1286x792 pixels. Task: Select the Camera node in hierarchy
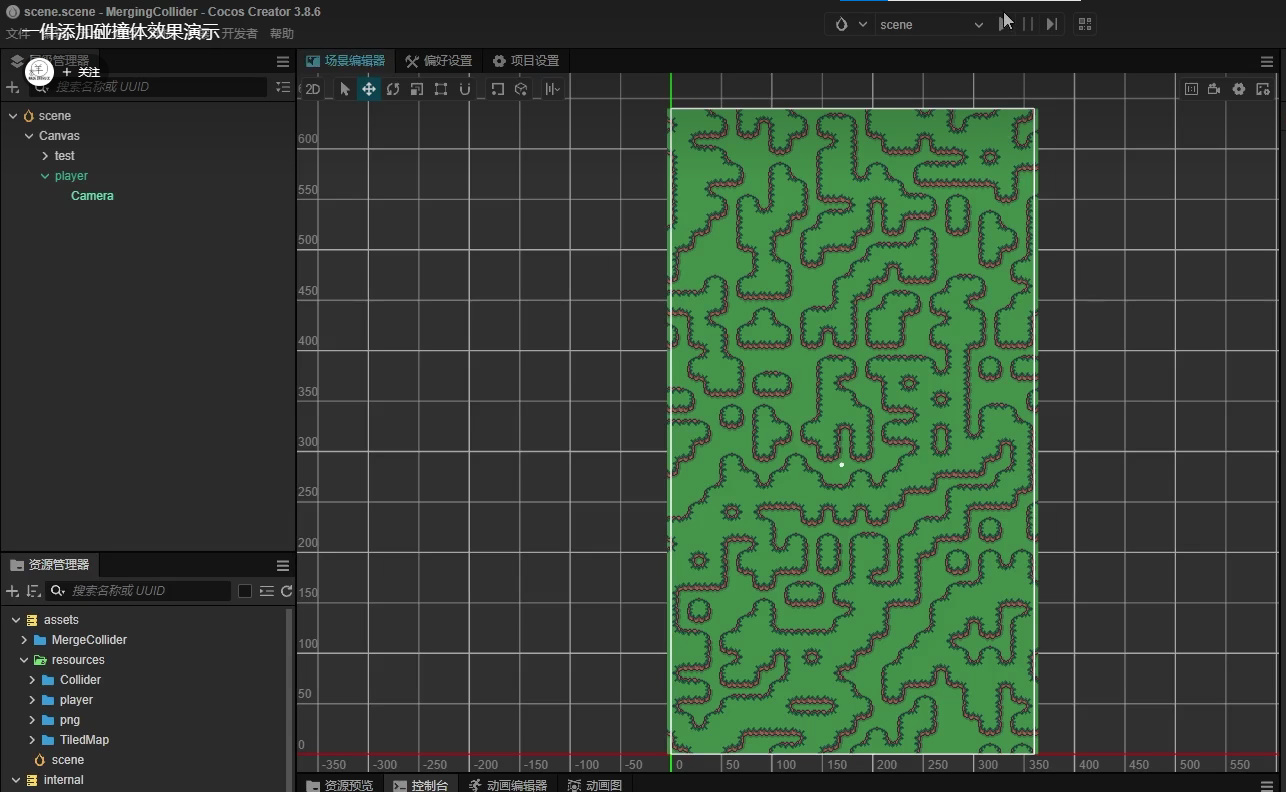[x=92, y=196]
